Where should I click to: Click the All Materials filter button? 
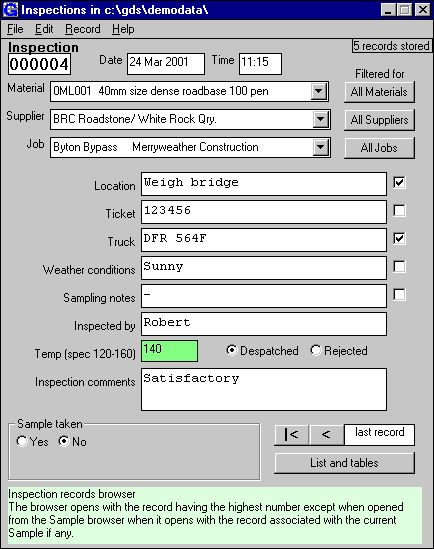379,92
